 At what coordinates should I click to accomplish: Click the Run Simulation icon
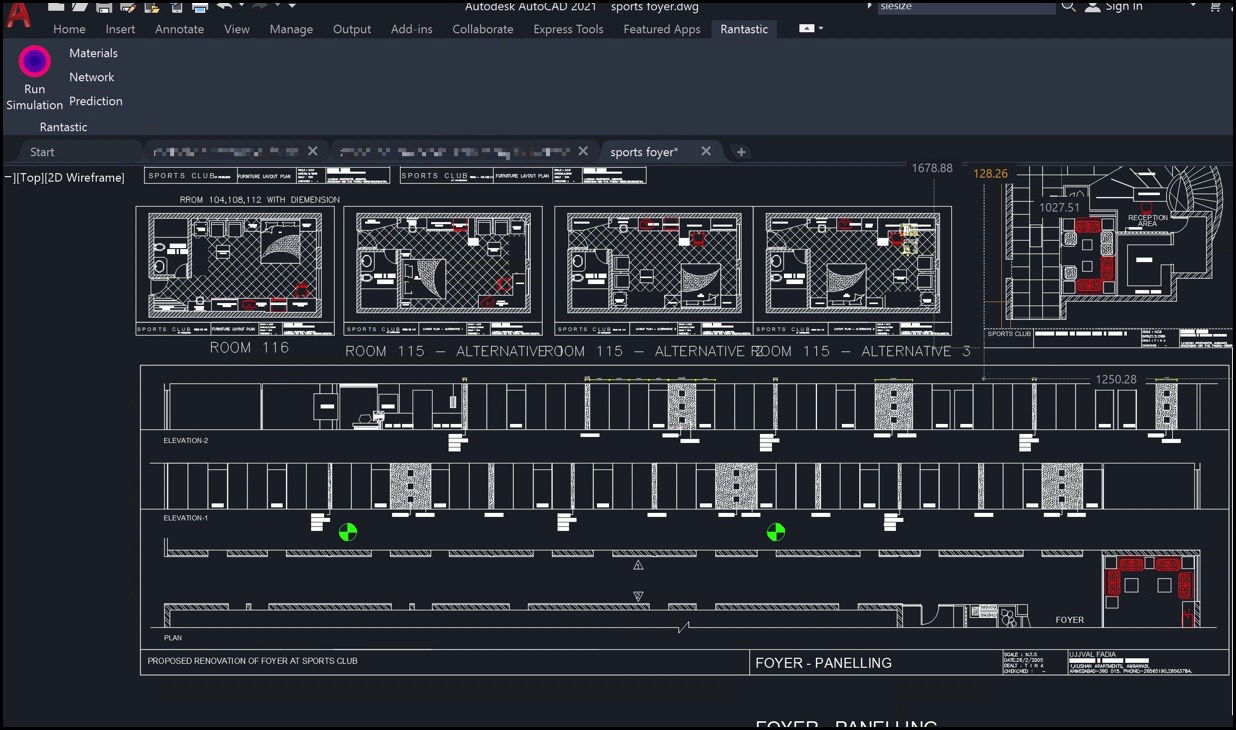tap(35, 62)
